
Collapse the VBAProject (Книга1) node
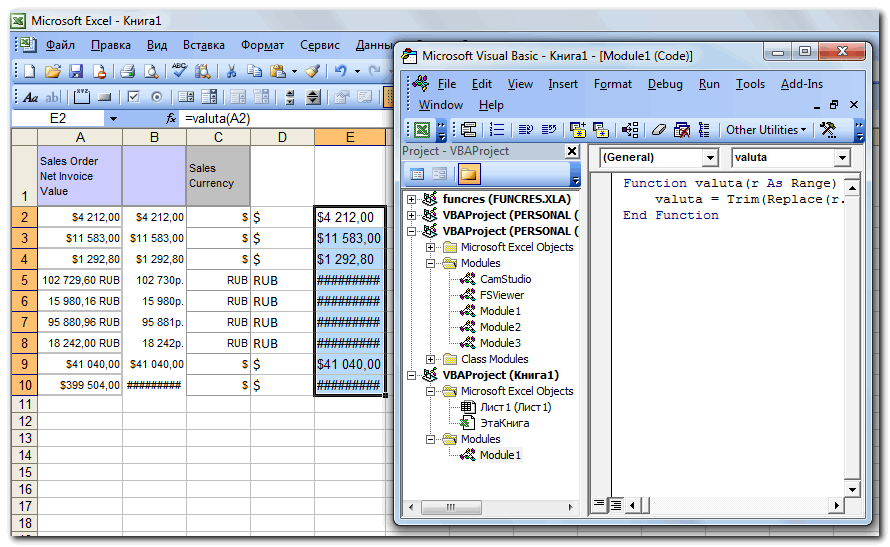pyautogui.click(x=412, y=375)
